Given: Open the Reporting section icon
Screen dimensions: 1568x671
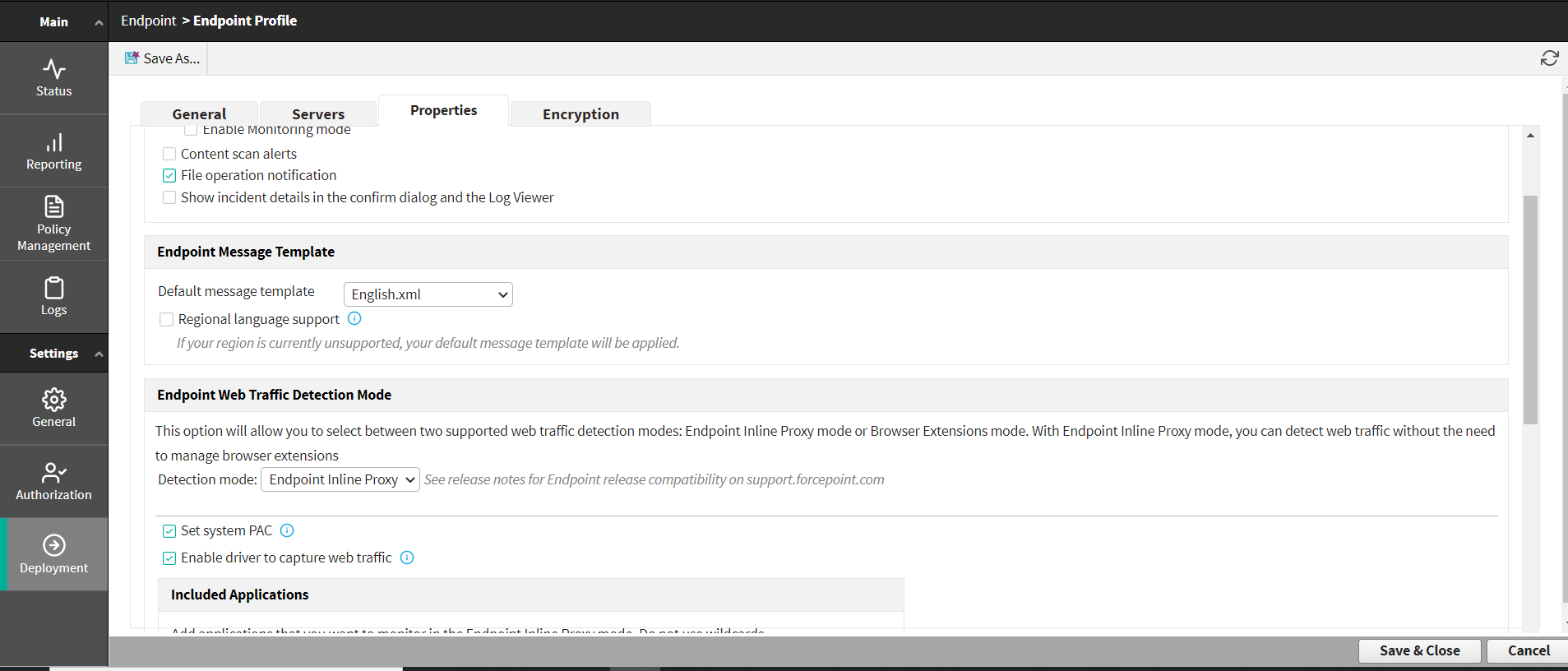Looking at the screenshot, I should click(53, 144).
